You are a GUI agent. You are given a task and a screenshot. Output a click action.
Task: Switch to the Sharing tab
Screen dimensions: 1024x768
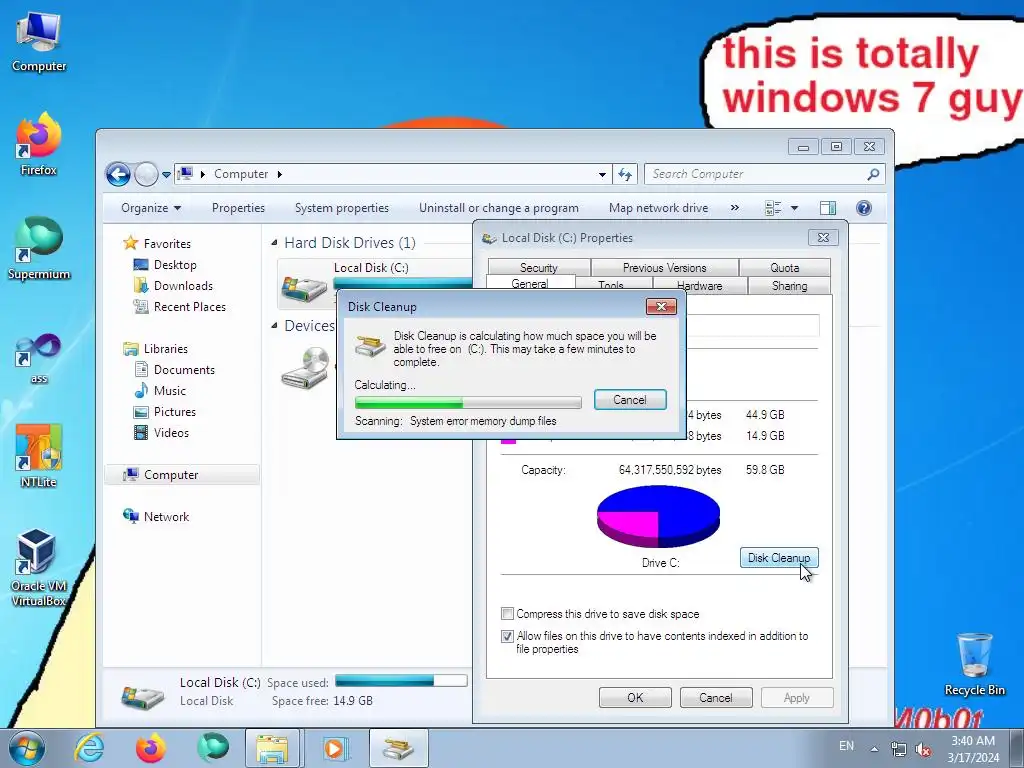789,286
